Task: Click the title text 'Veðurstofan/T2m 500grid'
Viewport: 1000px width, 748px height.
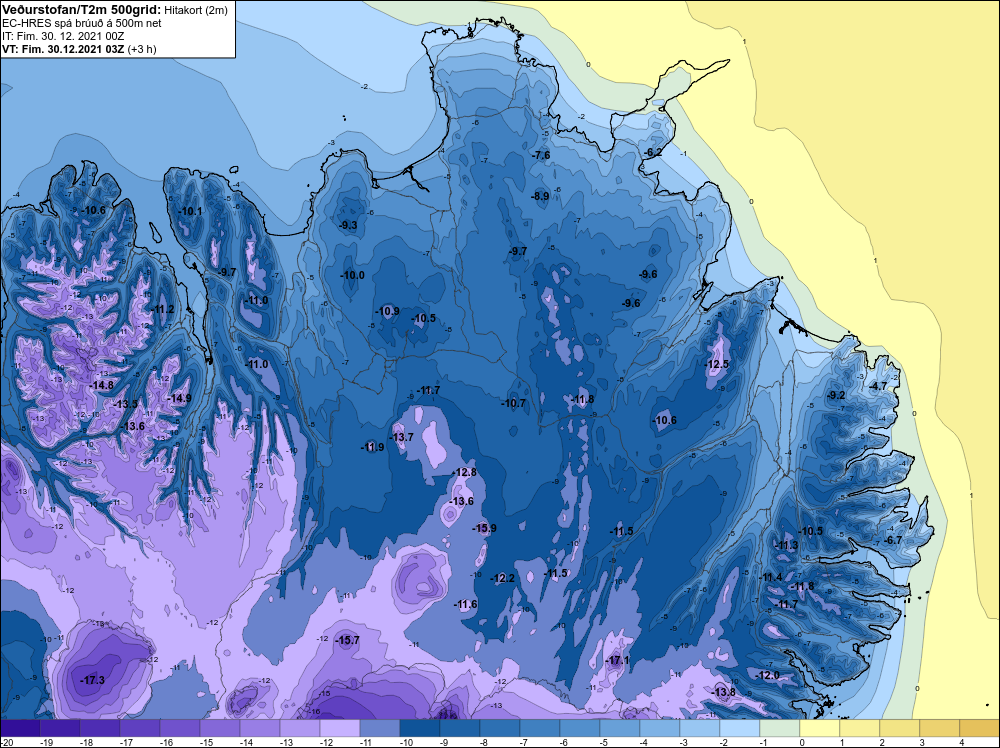Action: coord(81,10)
